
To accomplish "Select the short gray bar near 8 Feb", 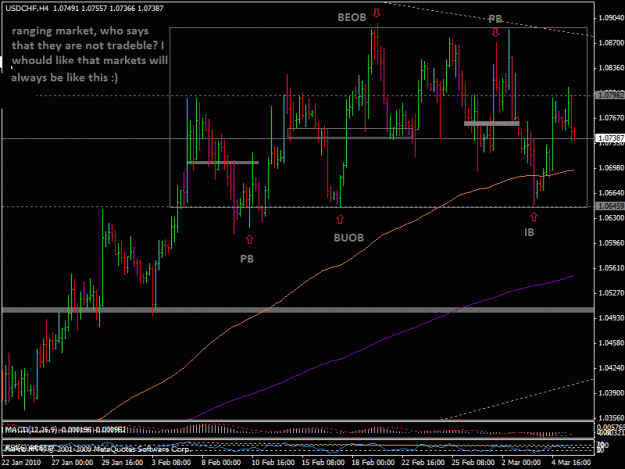I will point(223,163).
